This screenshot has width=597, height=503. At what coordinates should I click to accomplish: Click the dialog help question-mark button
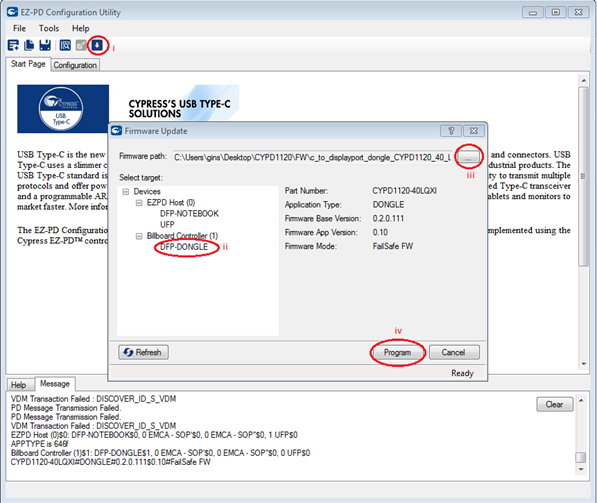pos(451,131)
